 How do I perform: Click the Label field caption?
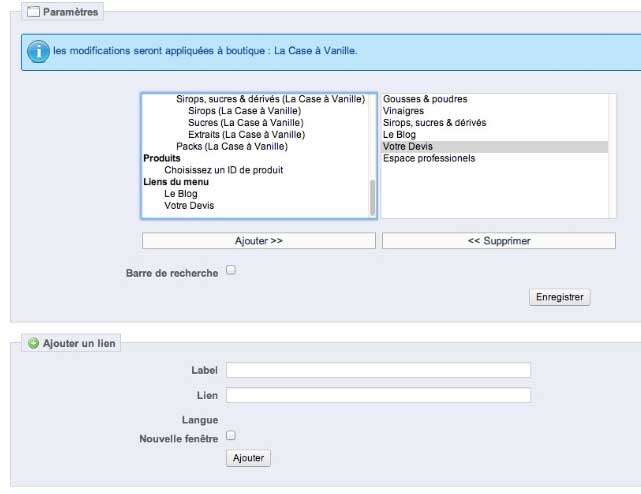pyautogui.click(x=204, y=370)
